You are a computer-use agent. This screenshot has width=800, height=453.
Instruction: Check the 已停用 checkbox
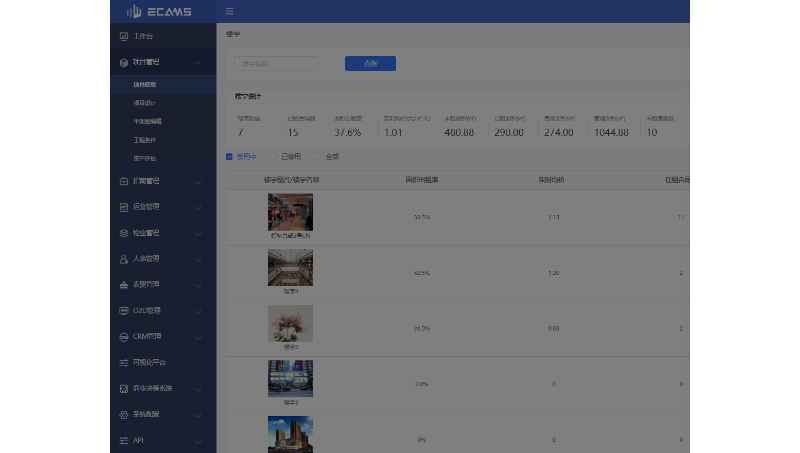tap(273, 156)
